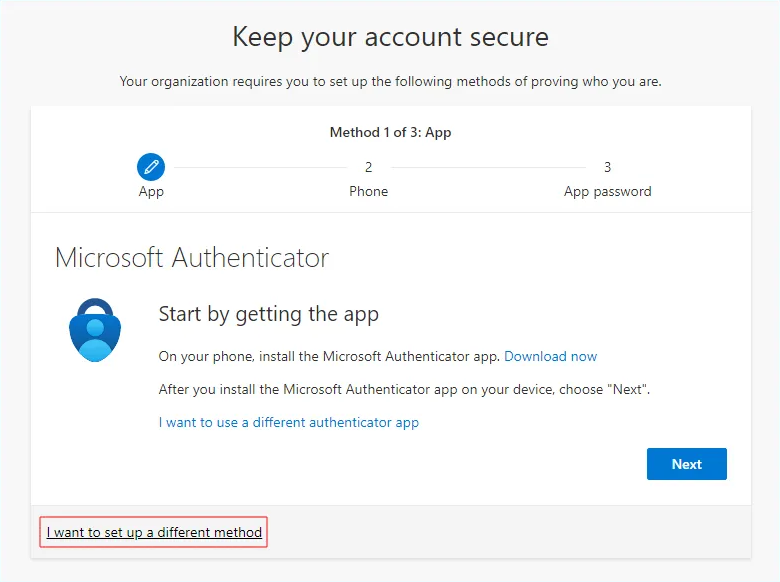The width and height of the screenshot is (780, 582).
Task: Choose to use a different authenticator app
Action: coord(288,422)
